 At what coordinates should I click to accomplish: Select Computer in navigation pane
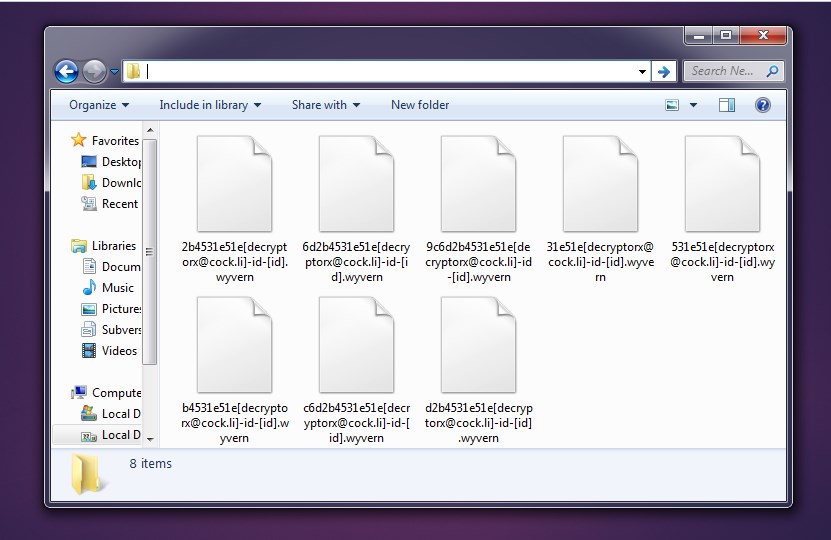[x=107, y=393]
